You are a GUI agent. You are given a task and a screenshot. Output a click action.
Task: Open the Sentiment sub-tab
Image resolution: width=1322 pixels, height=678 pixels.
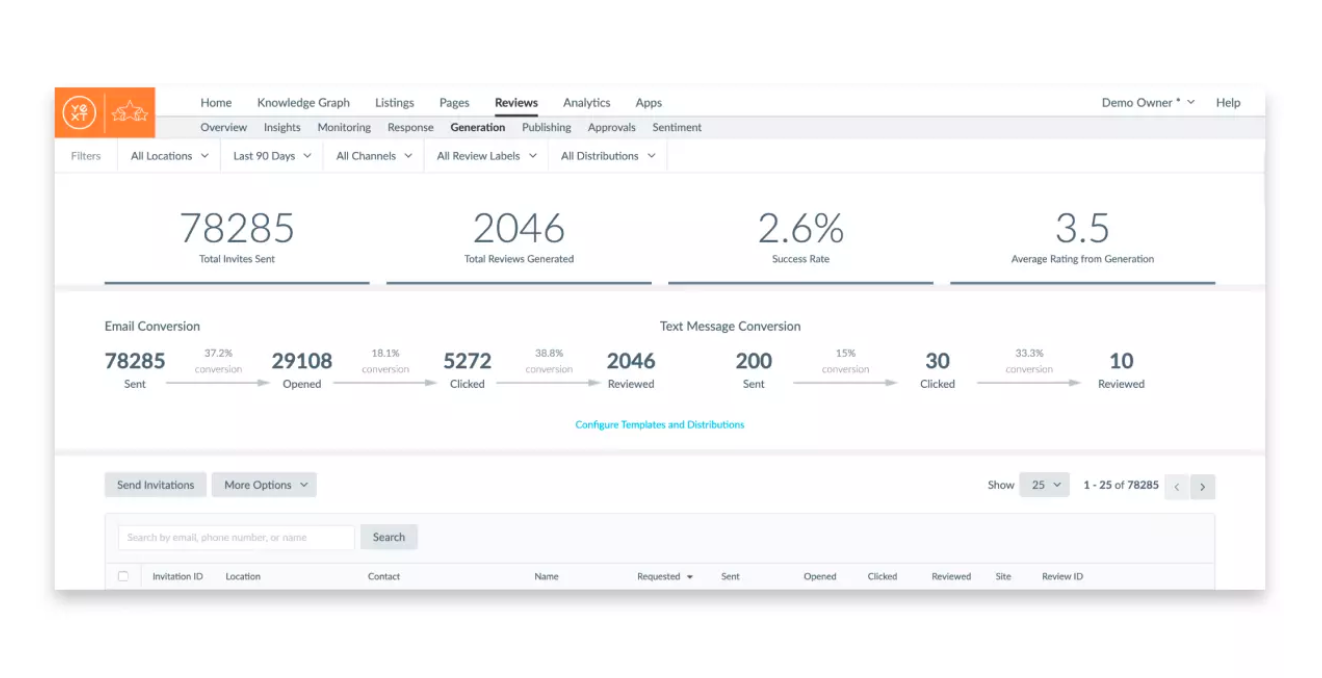(677, 127)
